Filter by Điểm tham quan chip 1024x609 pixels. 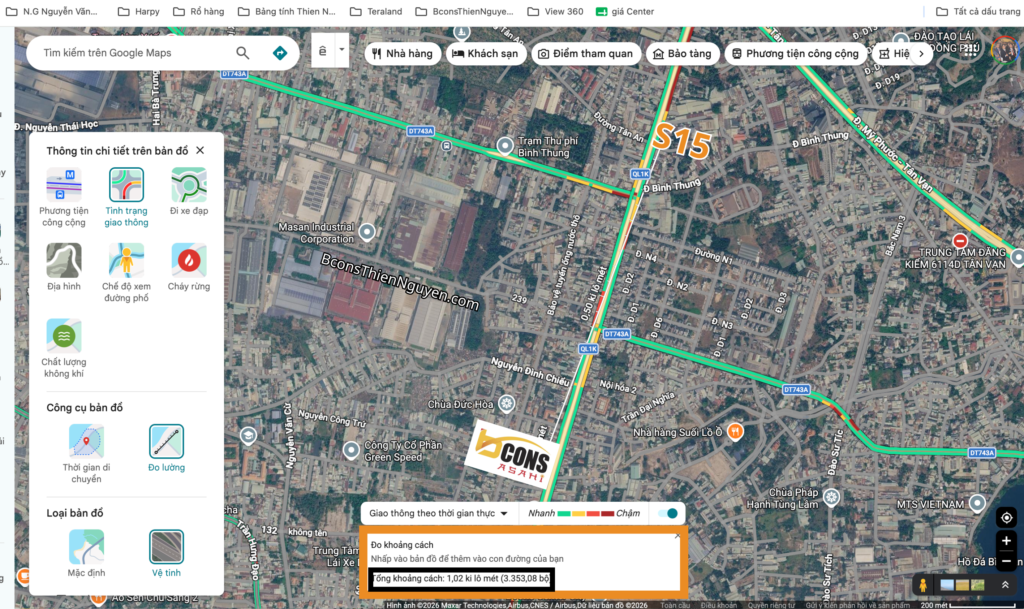pos(585,54)
